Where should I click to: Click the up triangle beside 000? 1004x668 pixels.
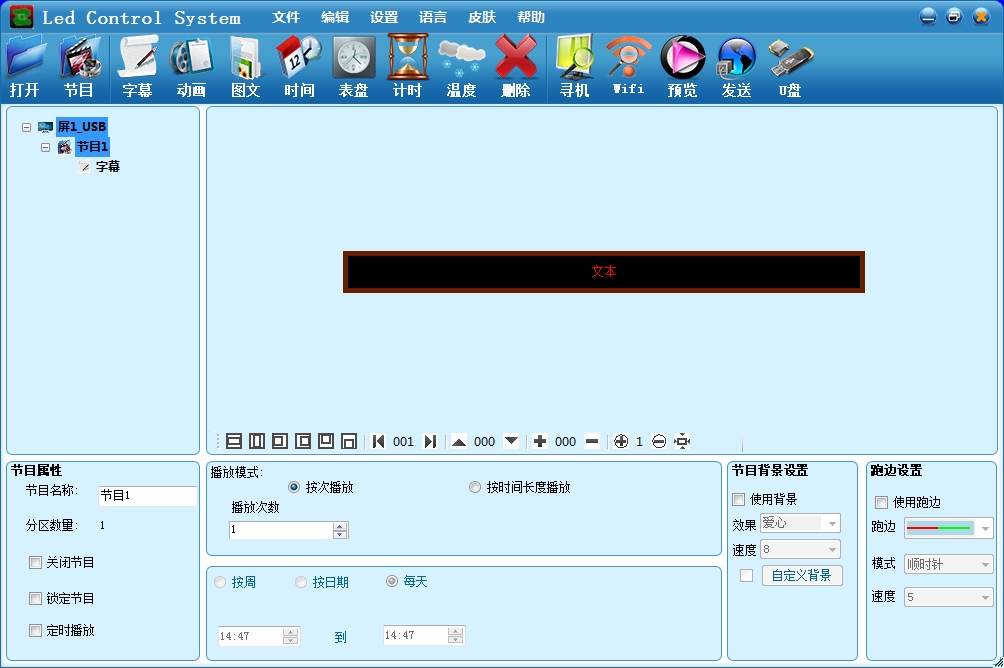[x=459, y=441]
